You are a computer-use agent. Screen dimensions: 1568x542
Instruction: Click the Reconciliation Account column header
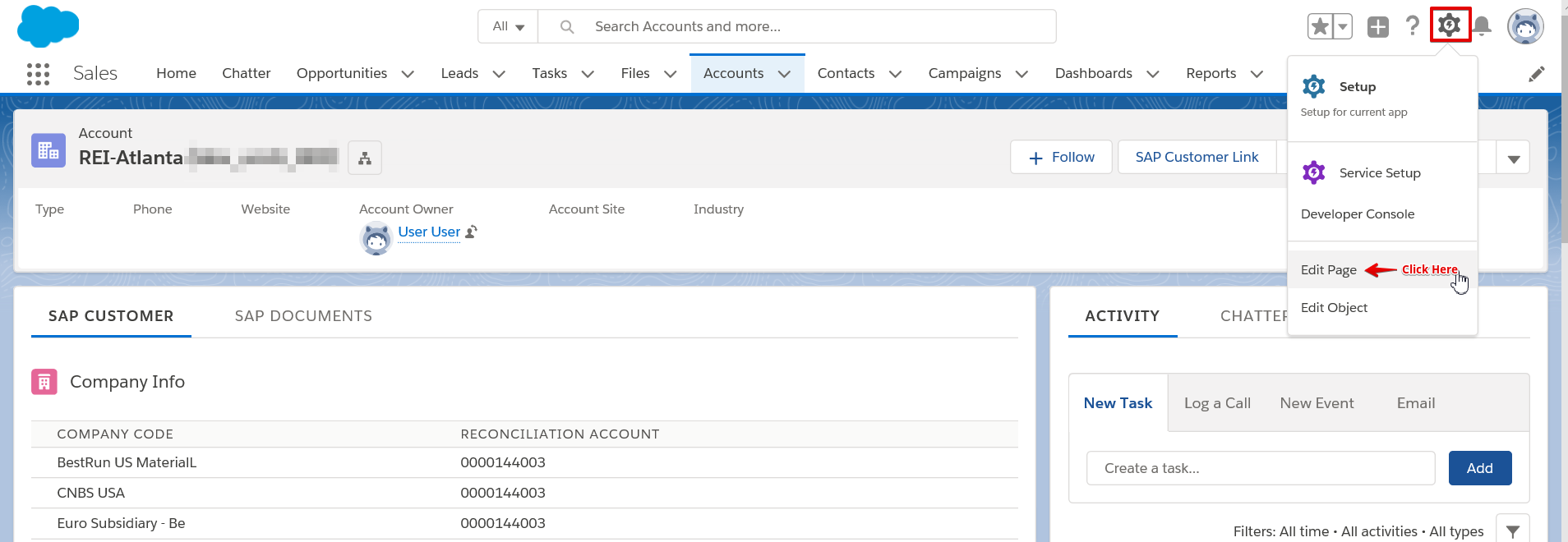[x=560, y=434]
